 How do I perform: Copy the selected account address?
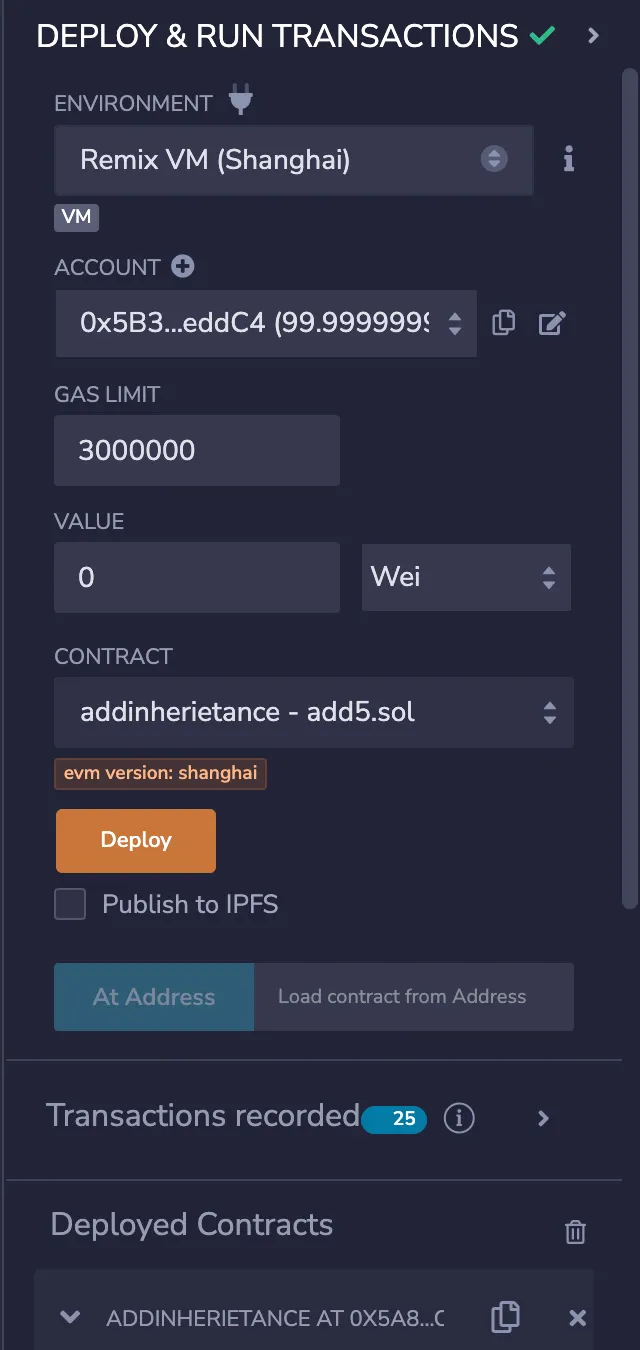(504, 323)
